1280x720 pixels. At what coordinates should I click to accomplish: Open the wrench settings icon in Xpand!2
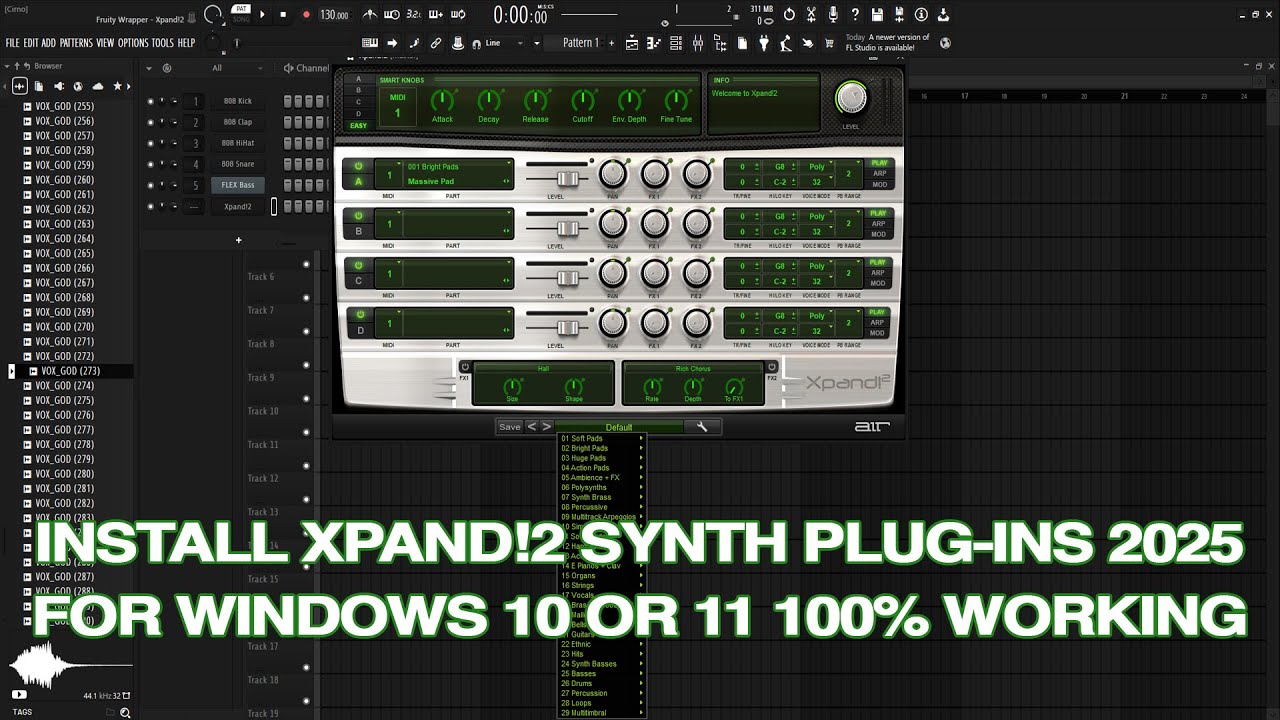tap(702, 427)
